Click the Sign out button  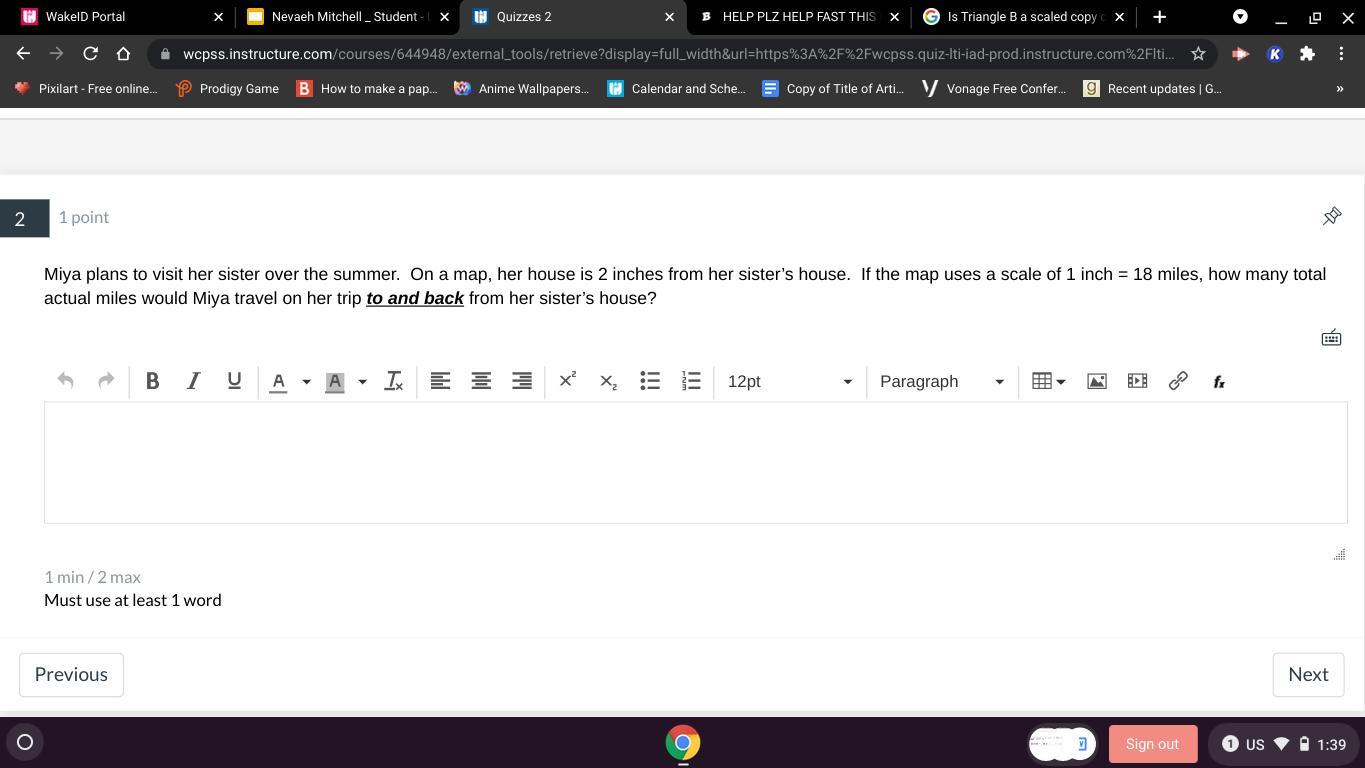coord(1152,744)
